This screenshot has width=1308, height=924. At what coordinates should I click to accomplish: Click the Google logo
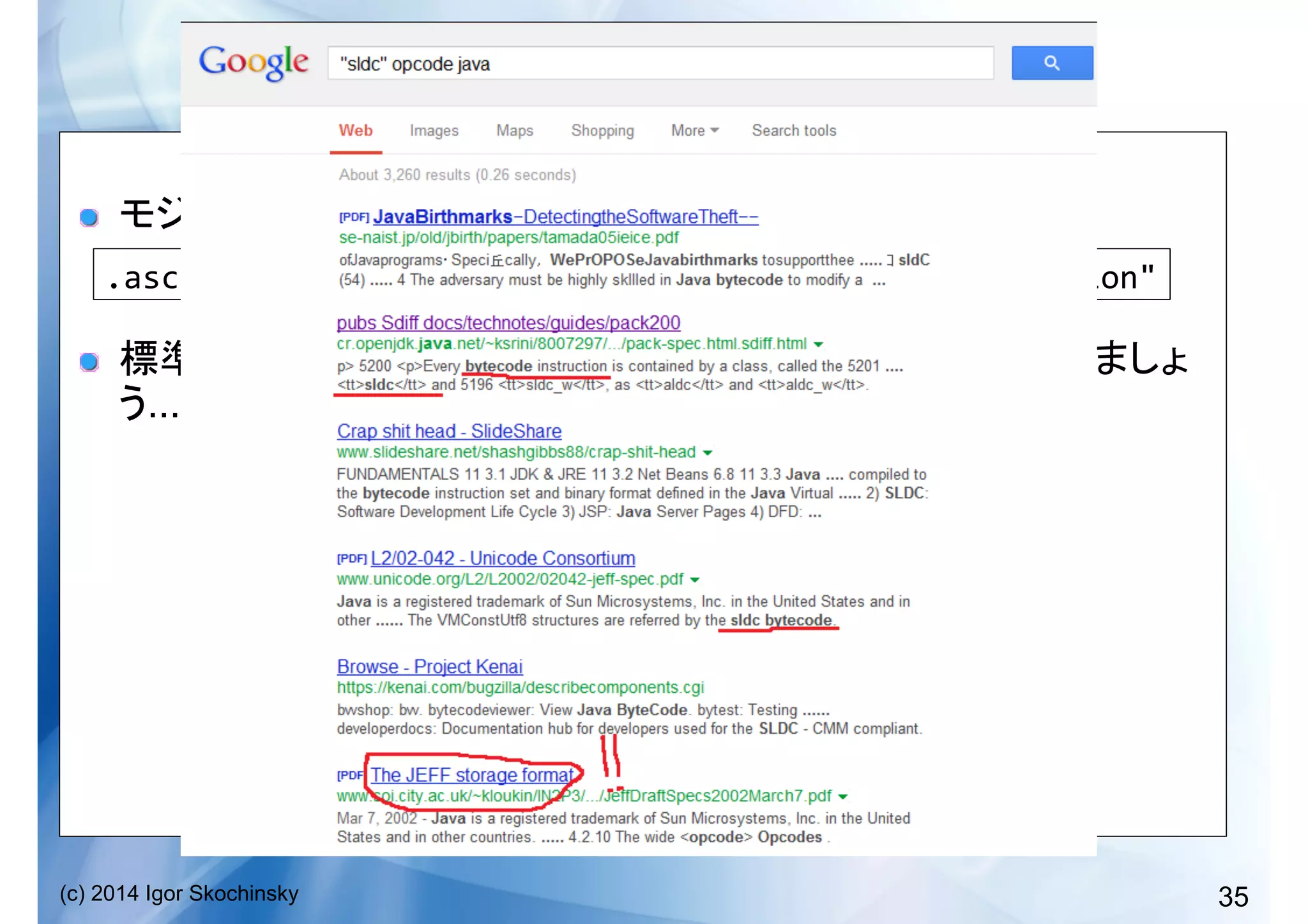[x=254, y=63]
